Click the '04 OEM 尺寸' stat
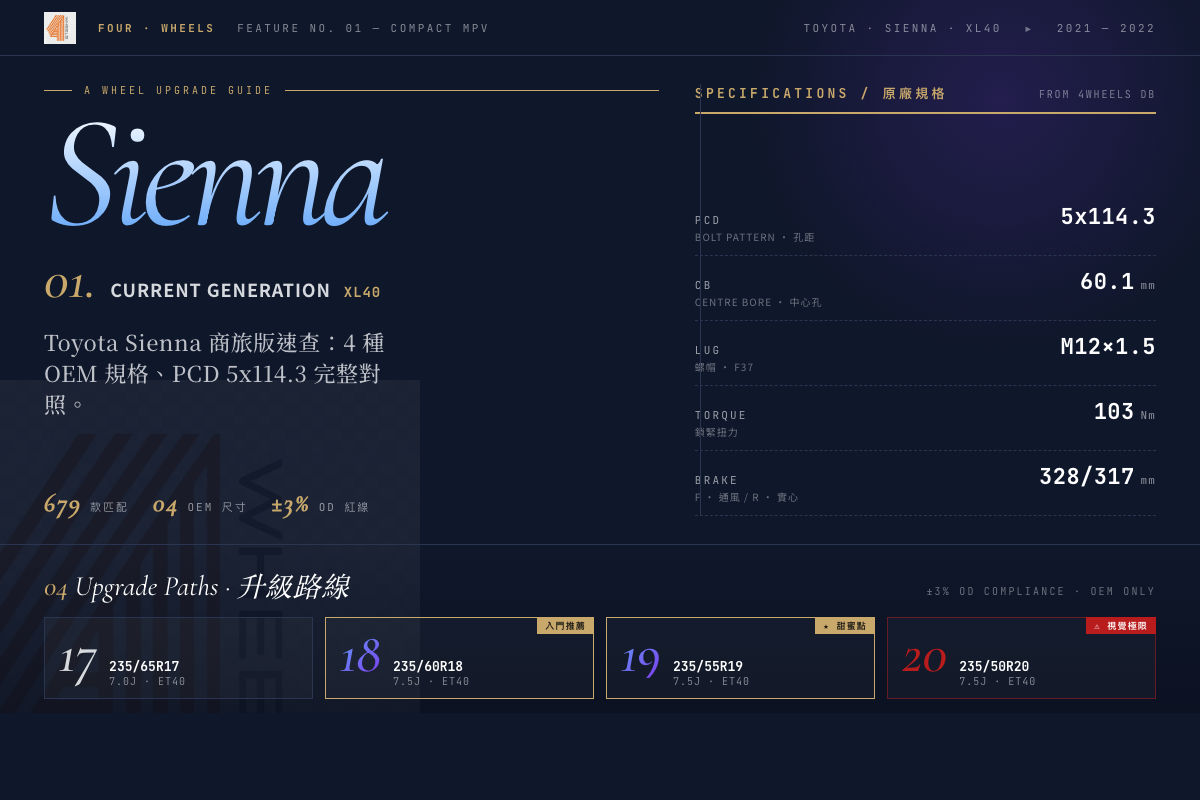 pos(199,505)
